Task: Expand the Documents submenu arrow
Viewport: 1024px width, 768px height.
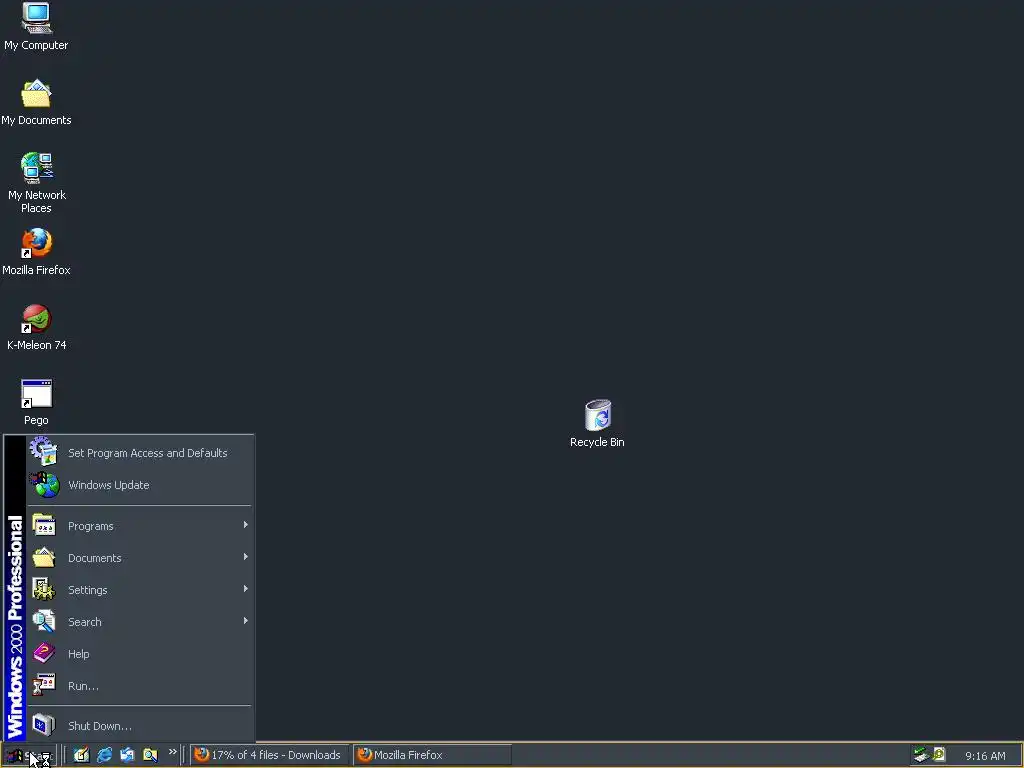Action: tap(246, 557)
